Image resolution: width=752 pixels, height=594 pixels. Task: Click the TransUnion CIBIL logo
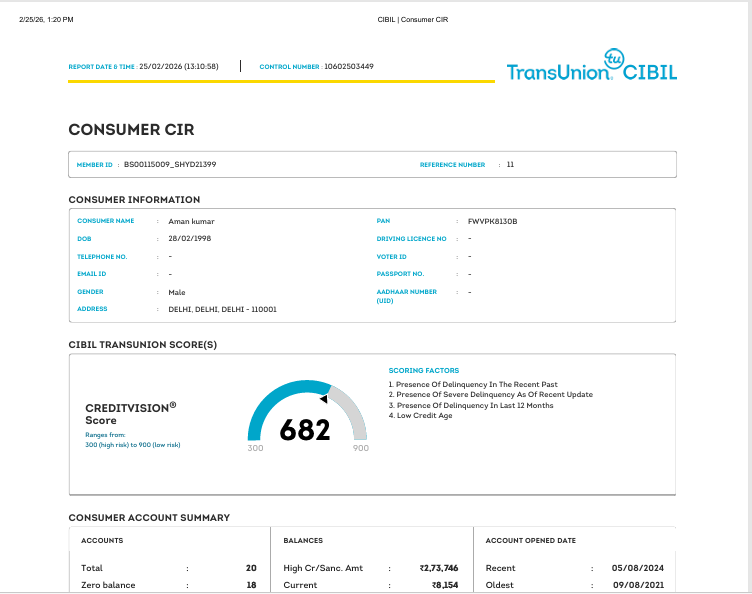[x=592, y=65]
